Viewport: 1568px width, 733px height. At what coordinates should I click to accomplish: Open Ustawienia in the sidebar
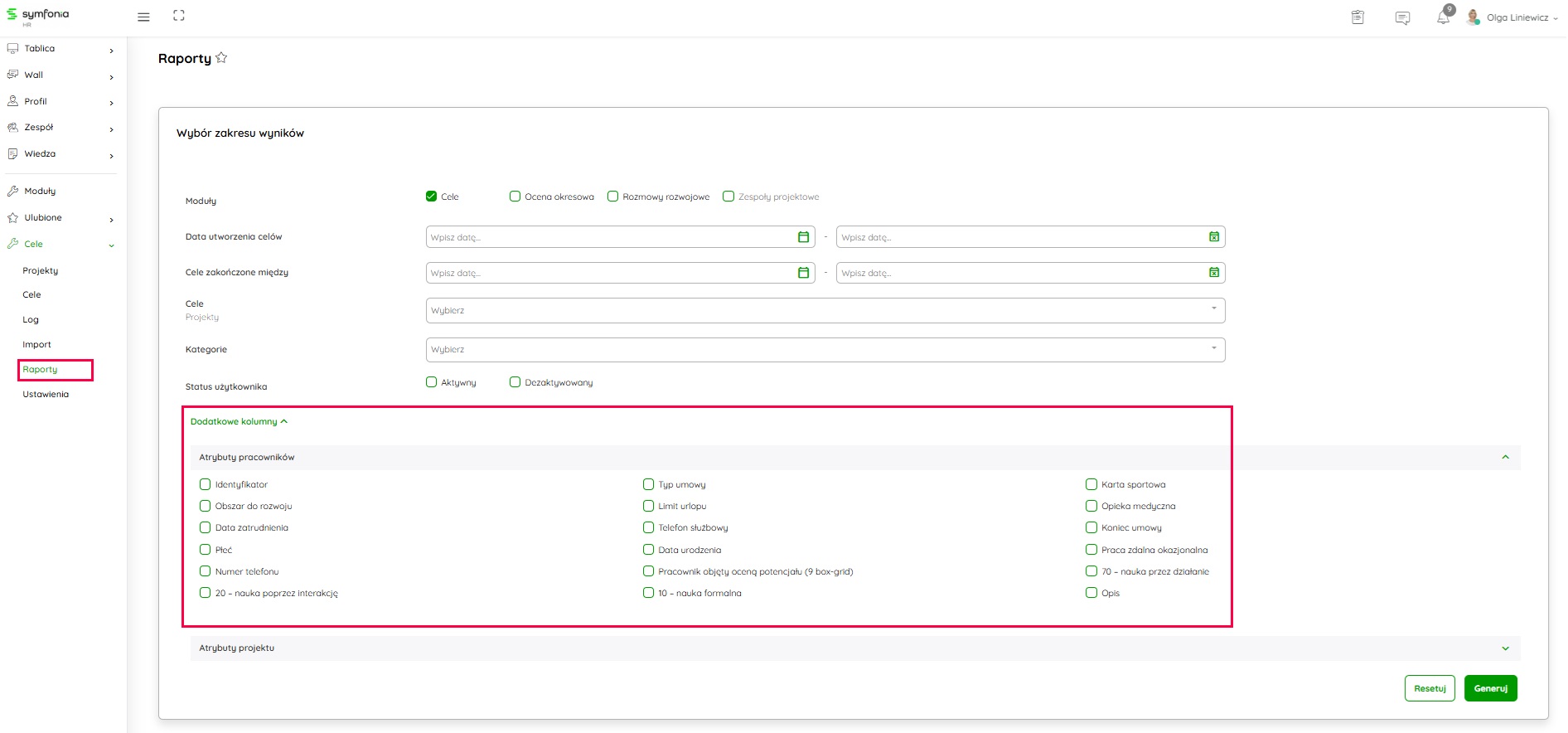click(46, 395)
